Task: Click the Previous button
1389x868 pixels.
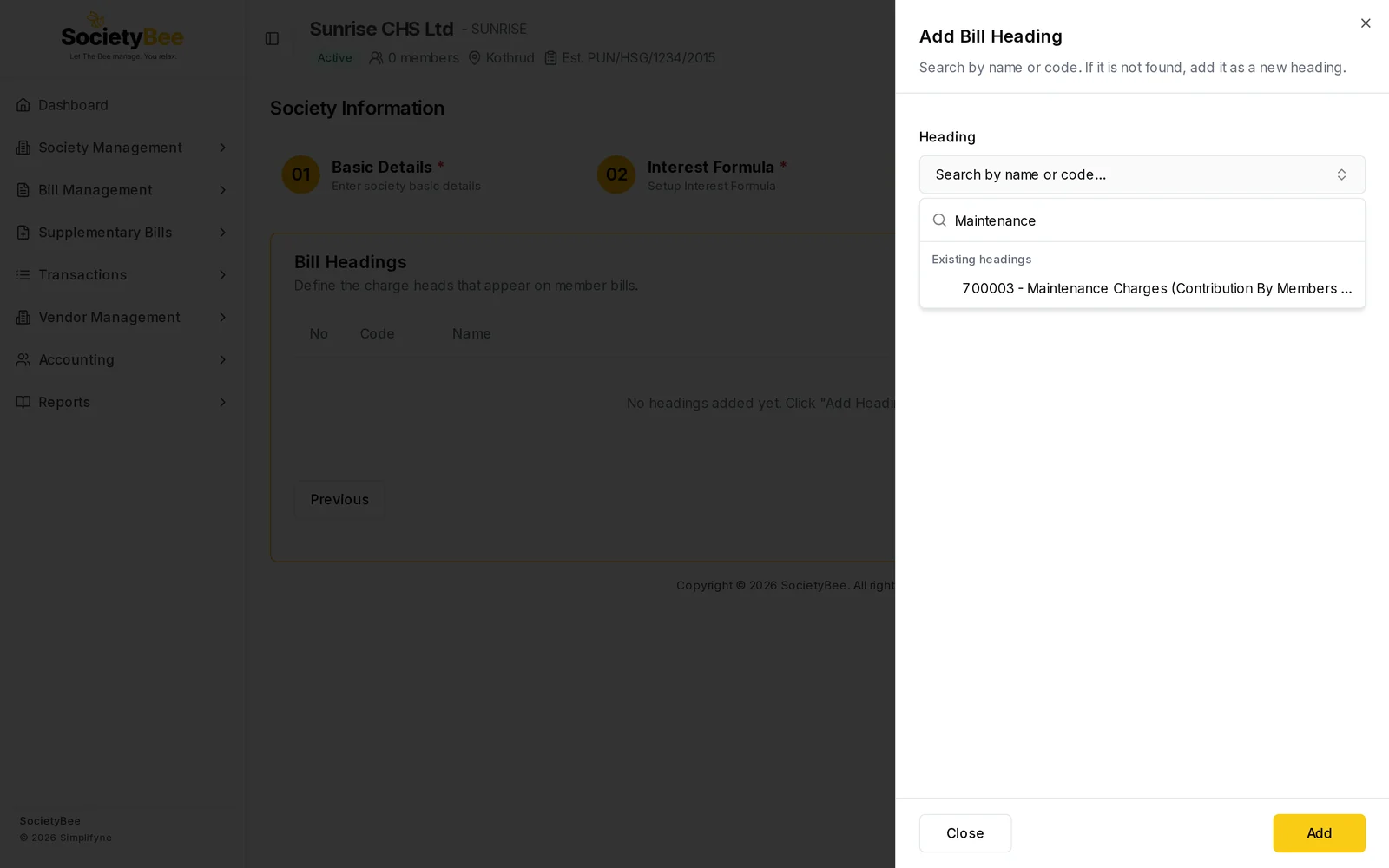Action: (339, 500)
